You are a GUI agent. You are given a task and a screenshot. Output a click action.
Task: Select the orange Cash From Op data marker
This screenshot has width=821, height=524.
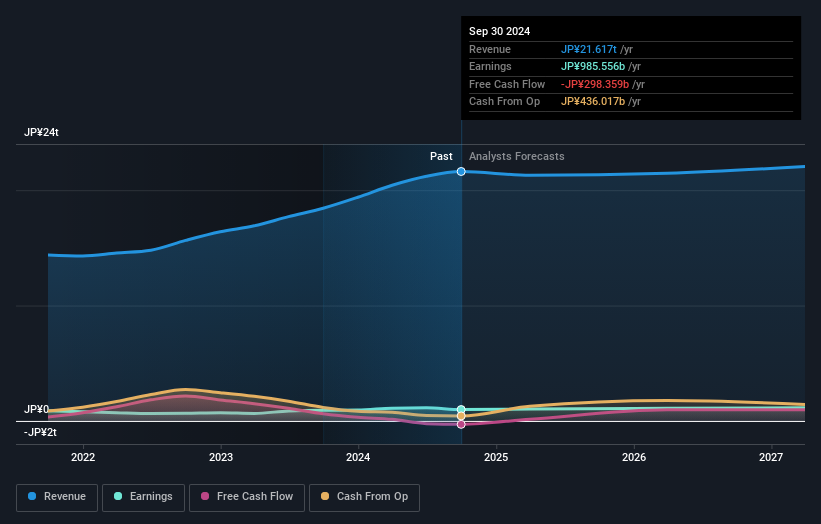coord(461,416)
